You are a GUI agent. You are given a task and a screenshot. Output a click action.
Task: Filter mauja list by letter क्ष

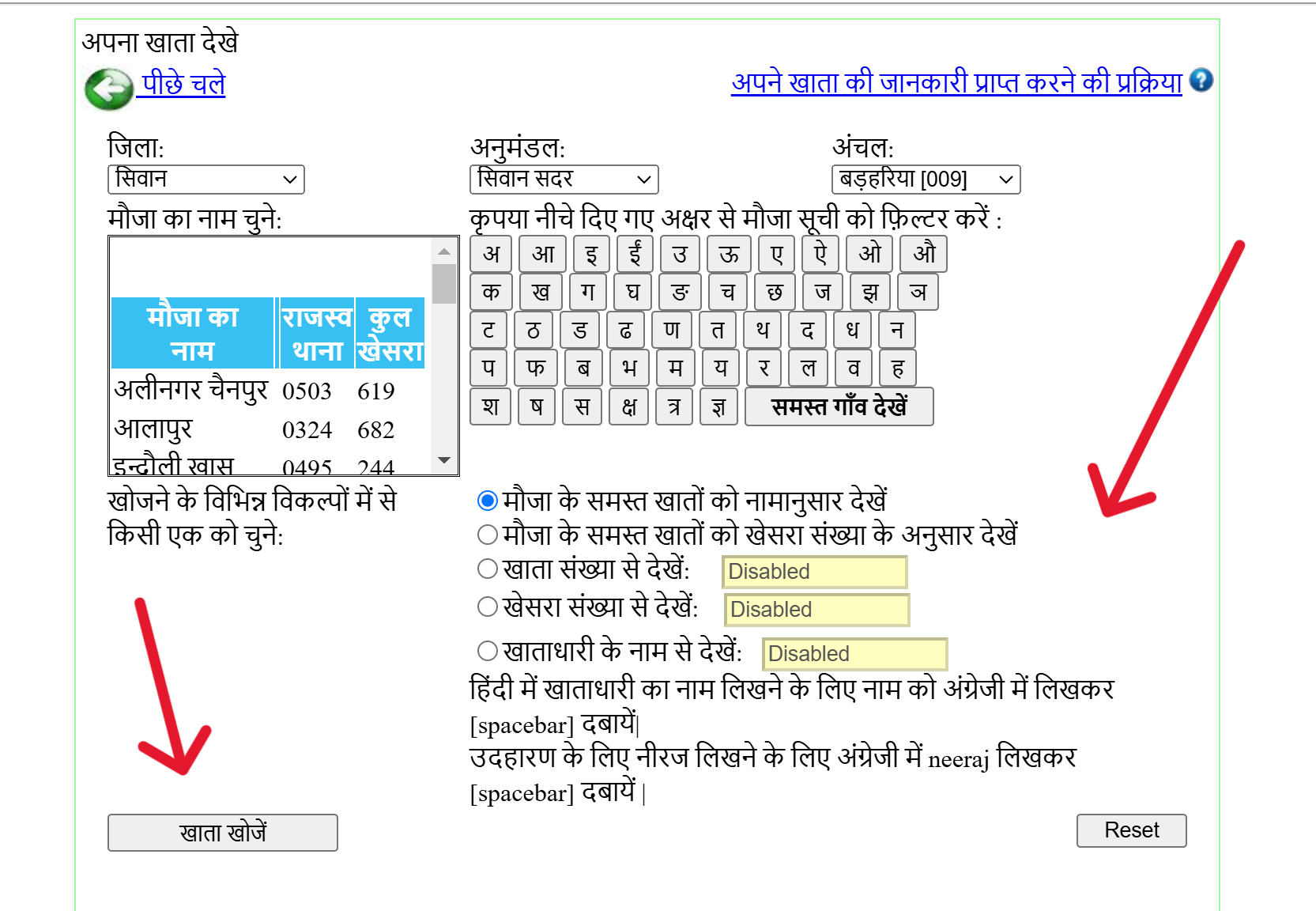click(628, 406)
